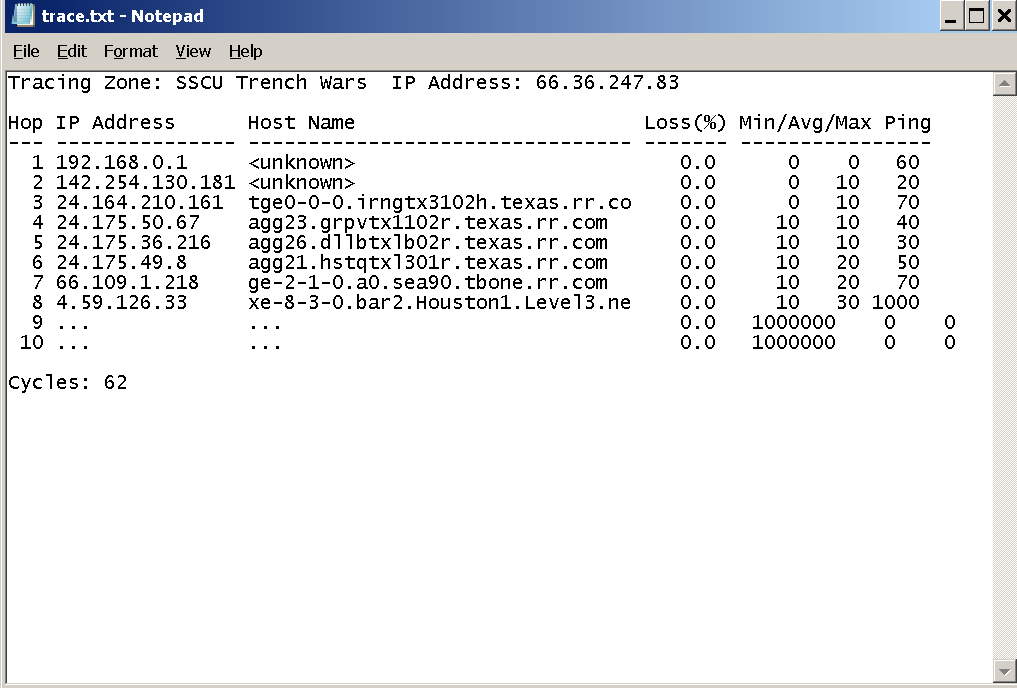Screen dimensions: 1017x688
Task: Place cursor in 'Tracing Zone' text
Action: click(78, 83)
